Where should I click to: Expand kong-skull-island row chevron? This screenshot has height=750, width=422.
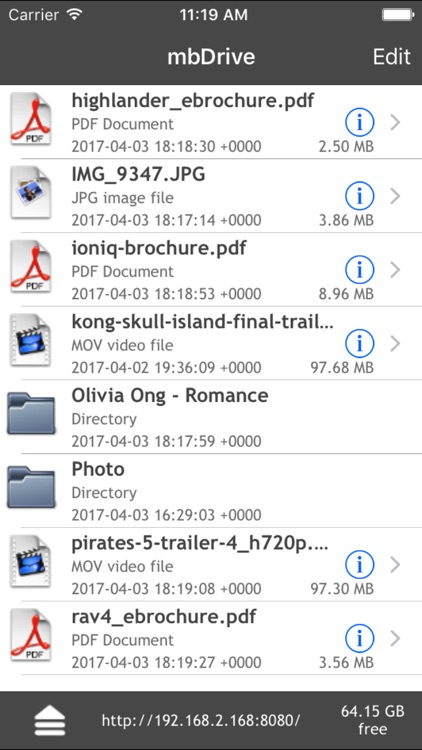pos(395,344)
